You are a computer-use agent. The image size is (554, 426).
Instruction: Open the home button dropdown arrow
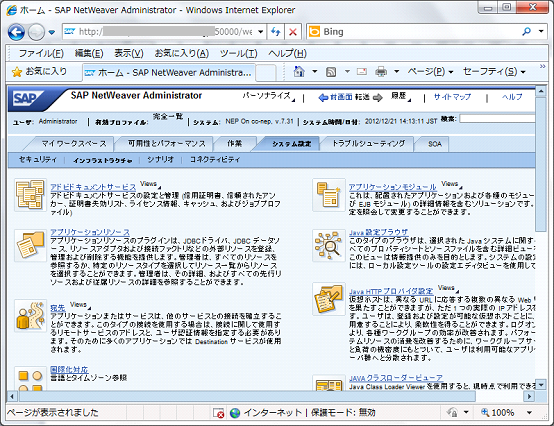pyautogui.click(x=314, y=72)
